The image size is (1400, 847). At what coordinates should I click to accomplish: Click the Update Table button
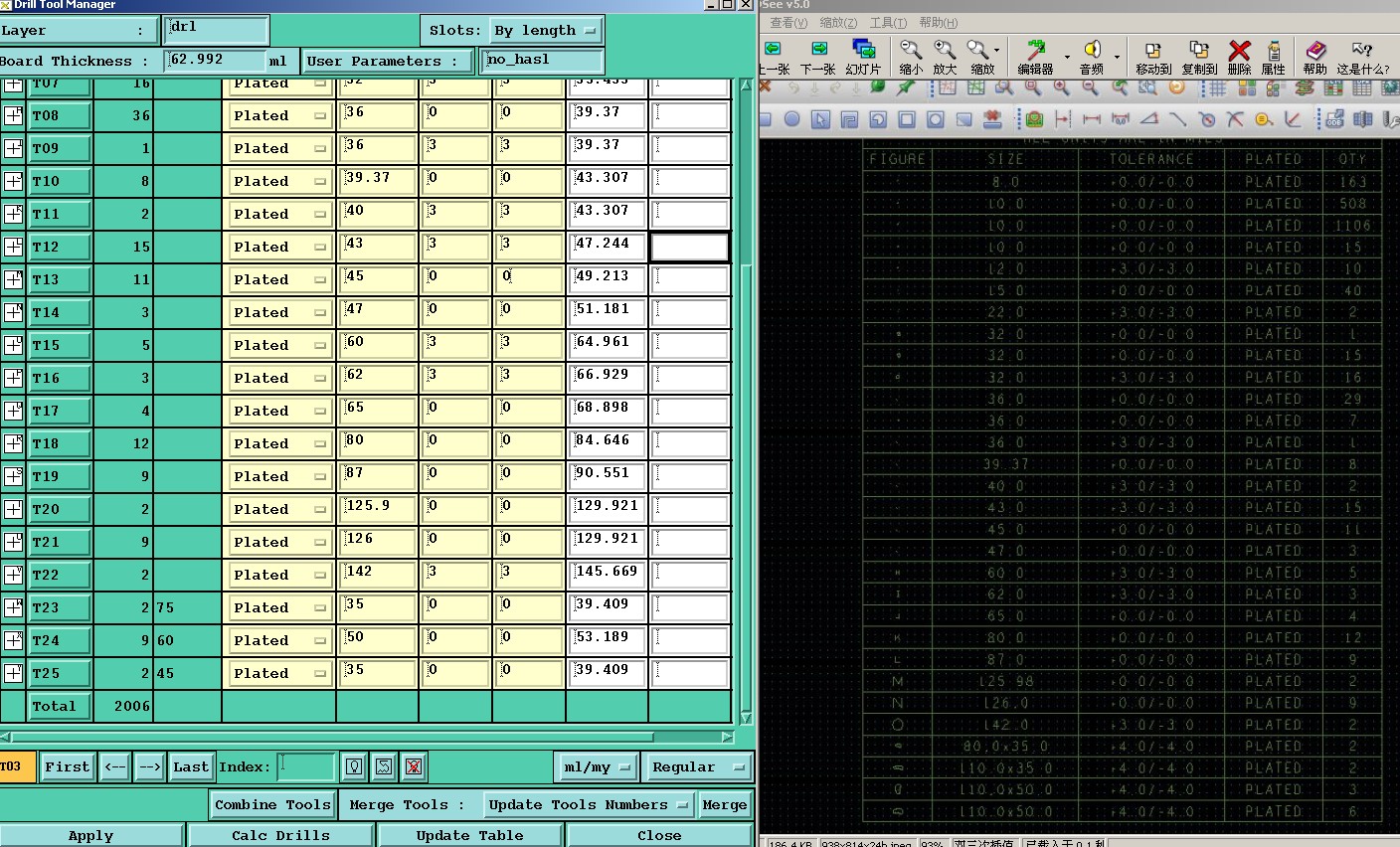point(469,835)
